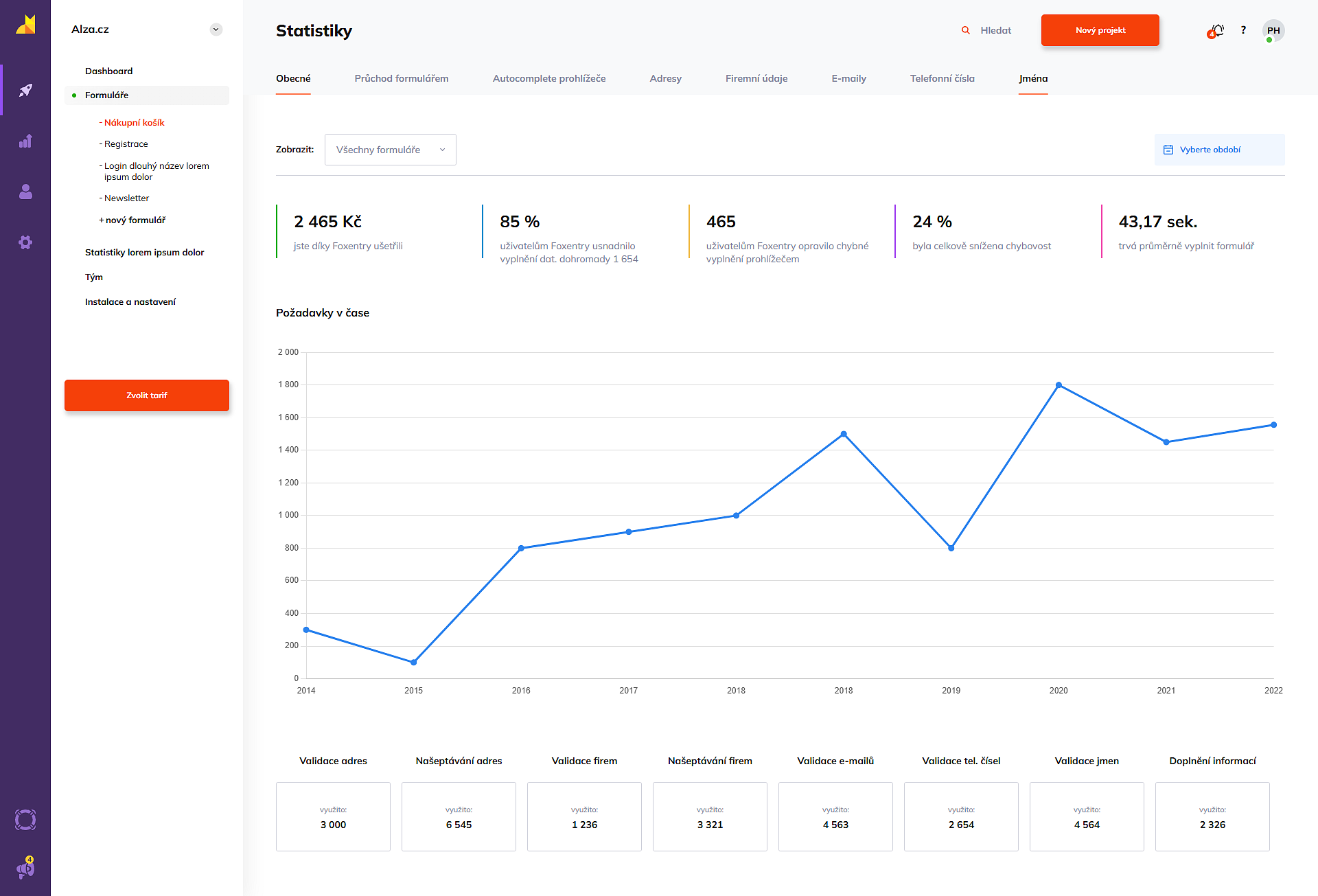Click the Foxentry logo icon

25,25
